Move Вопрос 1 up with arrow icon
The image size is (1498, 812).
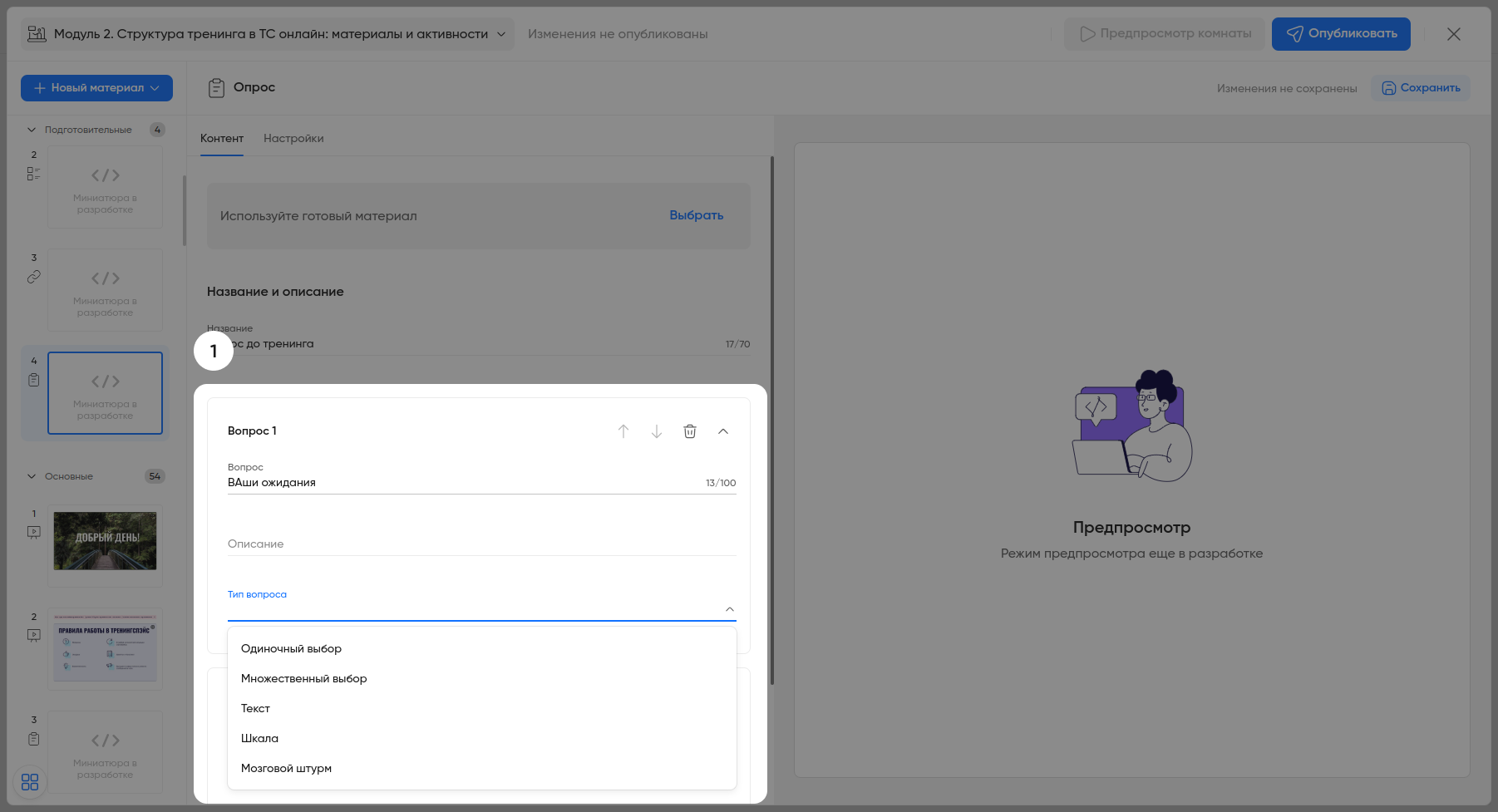(623, 431)
